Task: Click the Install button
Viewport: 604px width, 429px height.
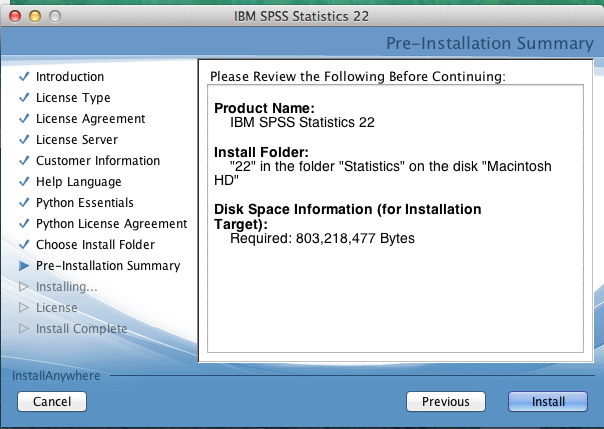Action: click(548, 402)
